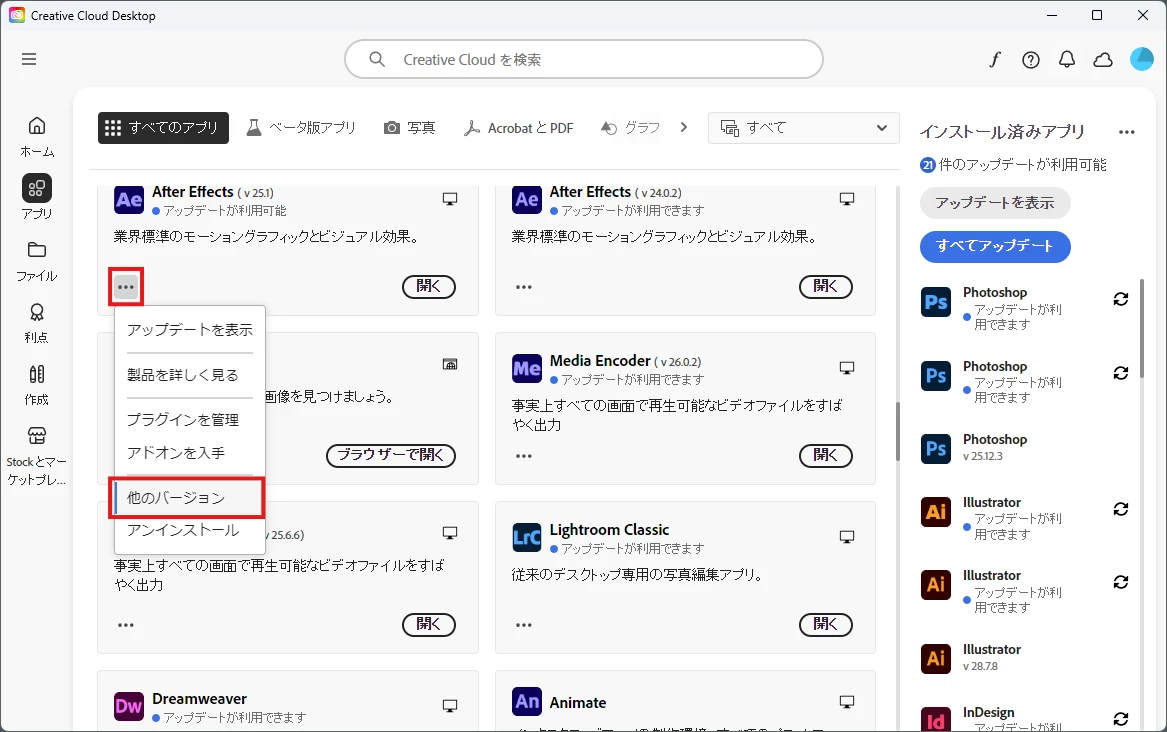1167x732 pixels.
Task: Choose プラグインを管理 in context menu
Action: [190, 420]
